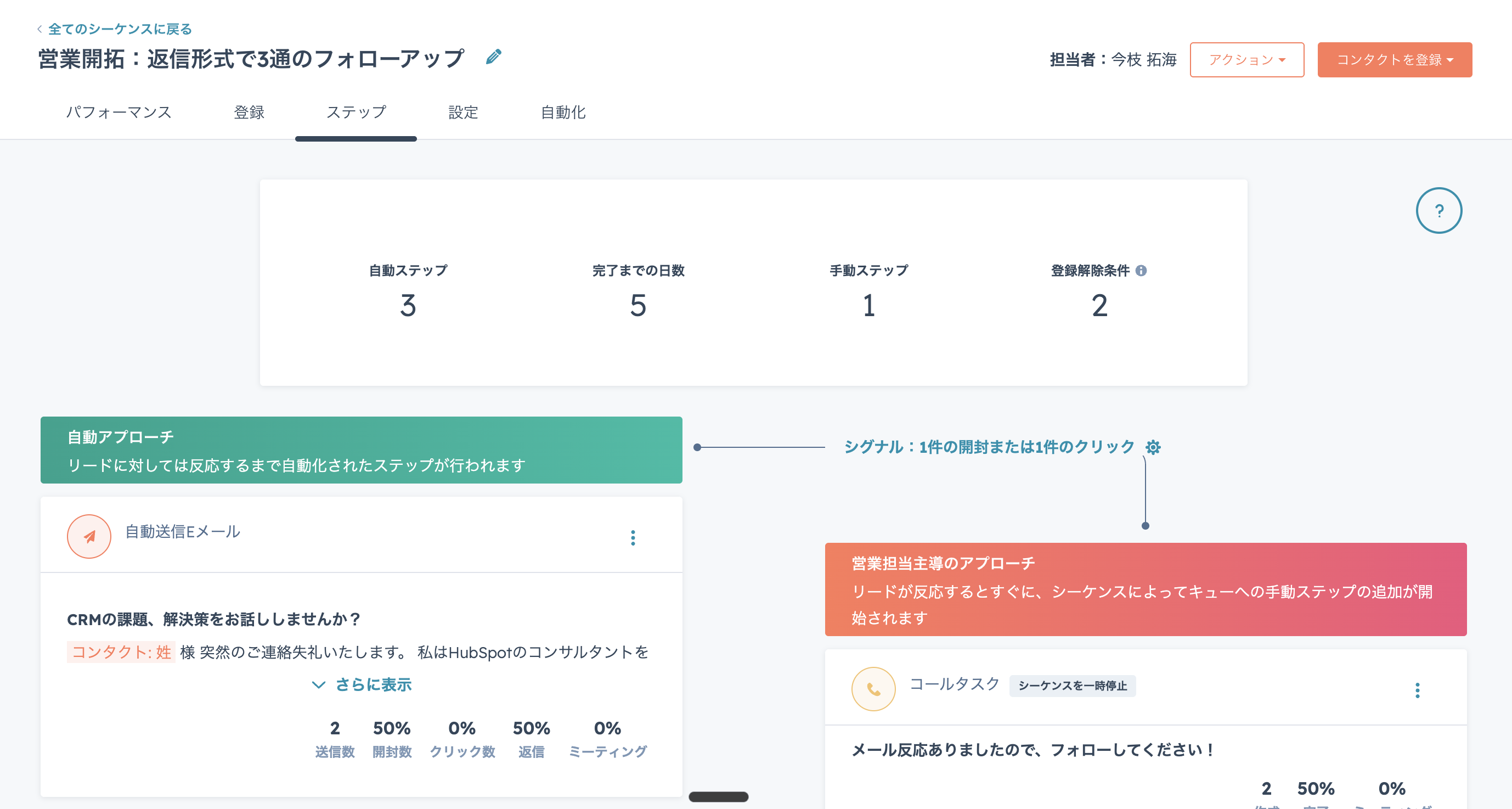The height and width of the screenshot is (809, 1512).
Task: Go back via 全てのシーケンスに戻る link
Action: (119, 29)
